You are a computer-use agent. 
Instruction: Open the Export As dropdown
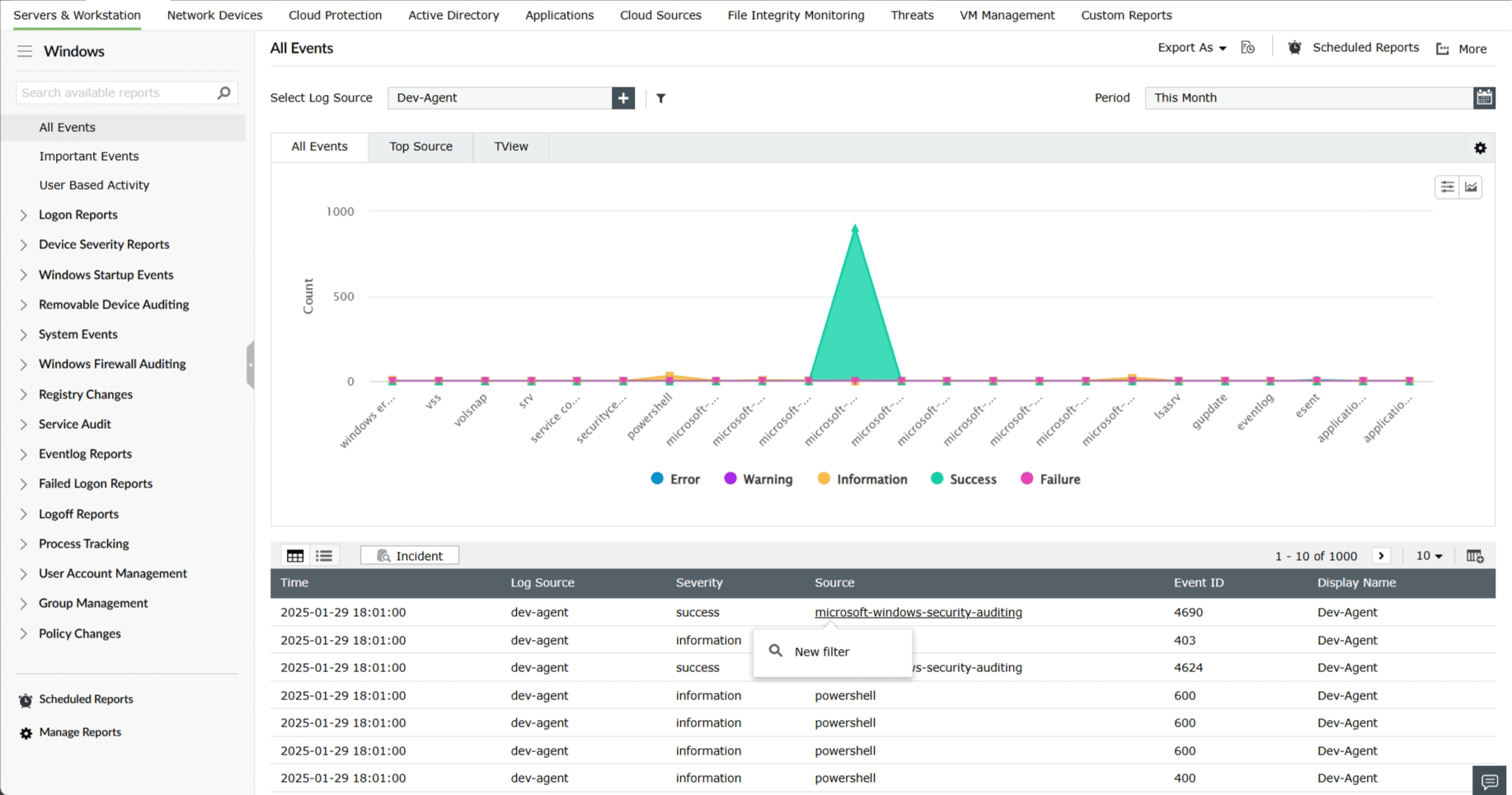pos(1190,47)
